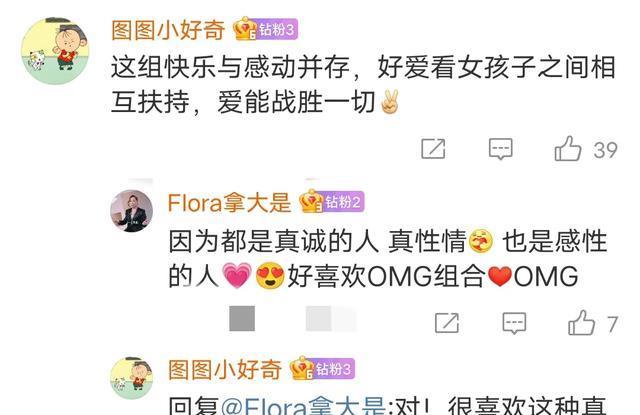This screenshot has height=415, width=640.
Task: Tap the 39 like count
Action: point(605,150)
